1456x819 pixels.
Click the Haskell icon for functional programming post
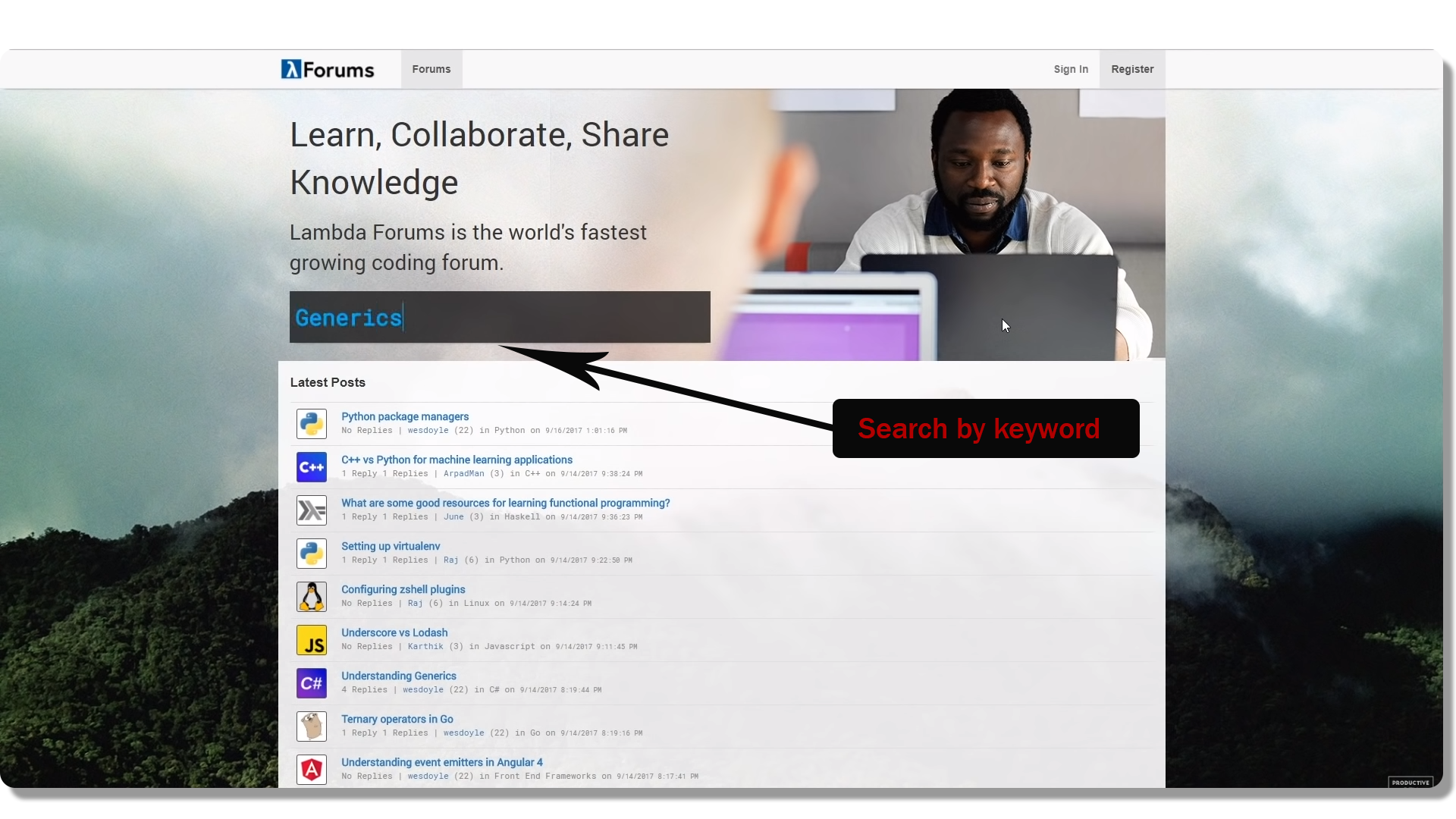pos(312,510)
